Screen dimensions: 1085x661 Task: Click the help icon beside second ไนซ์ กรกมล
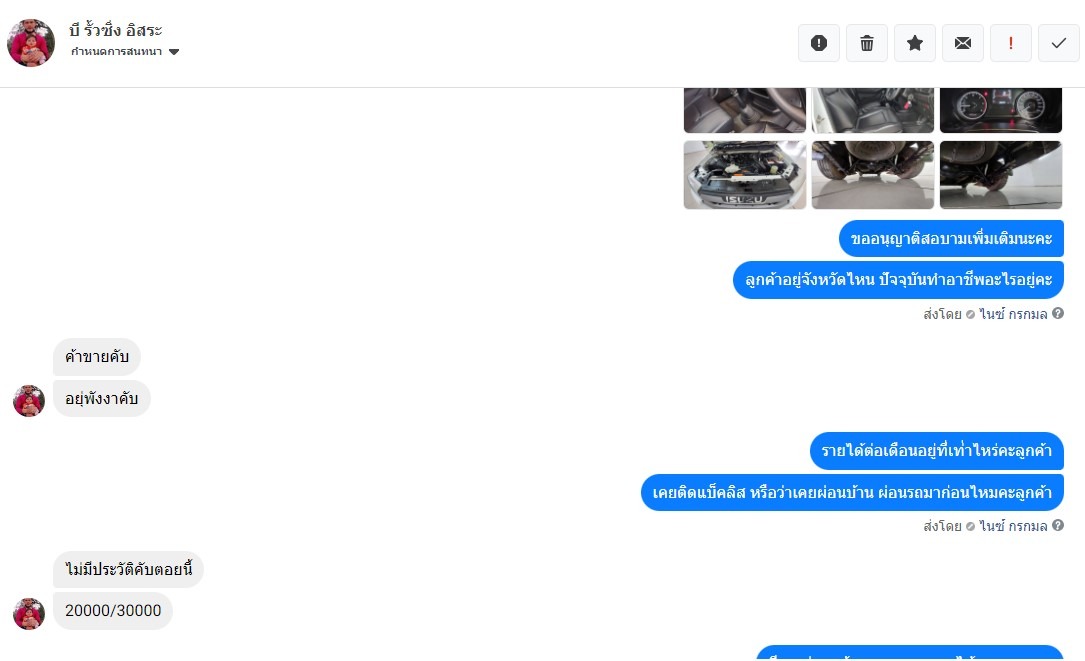1057,525
